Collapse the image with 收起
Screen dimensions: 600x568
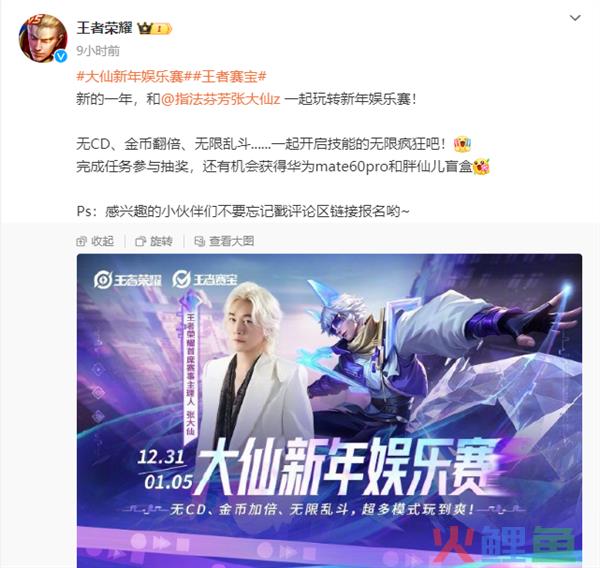(95, 241)
